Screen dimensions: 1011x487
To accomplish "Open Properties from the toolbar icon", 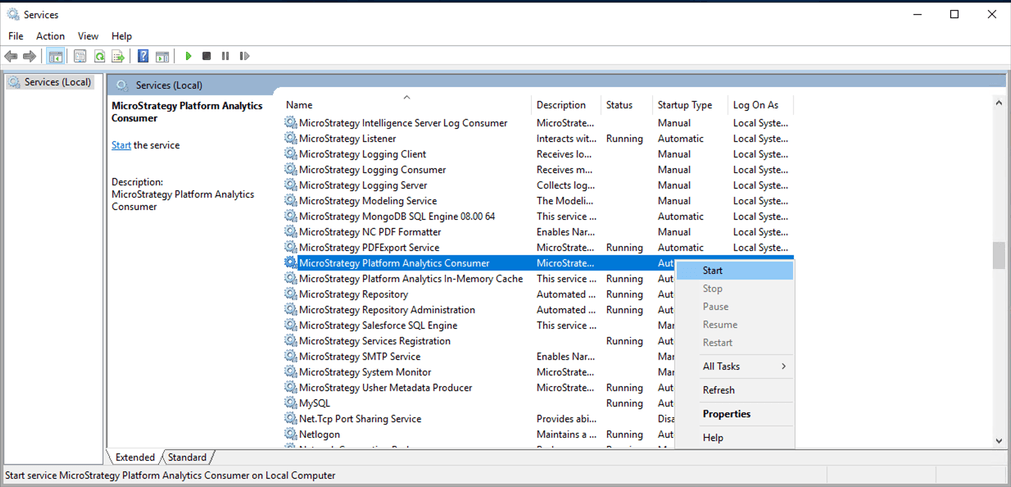I will click(80, 56).
